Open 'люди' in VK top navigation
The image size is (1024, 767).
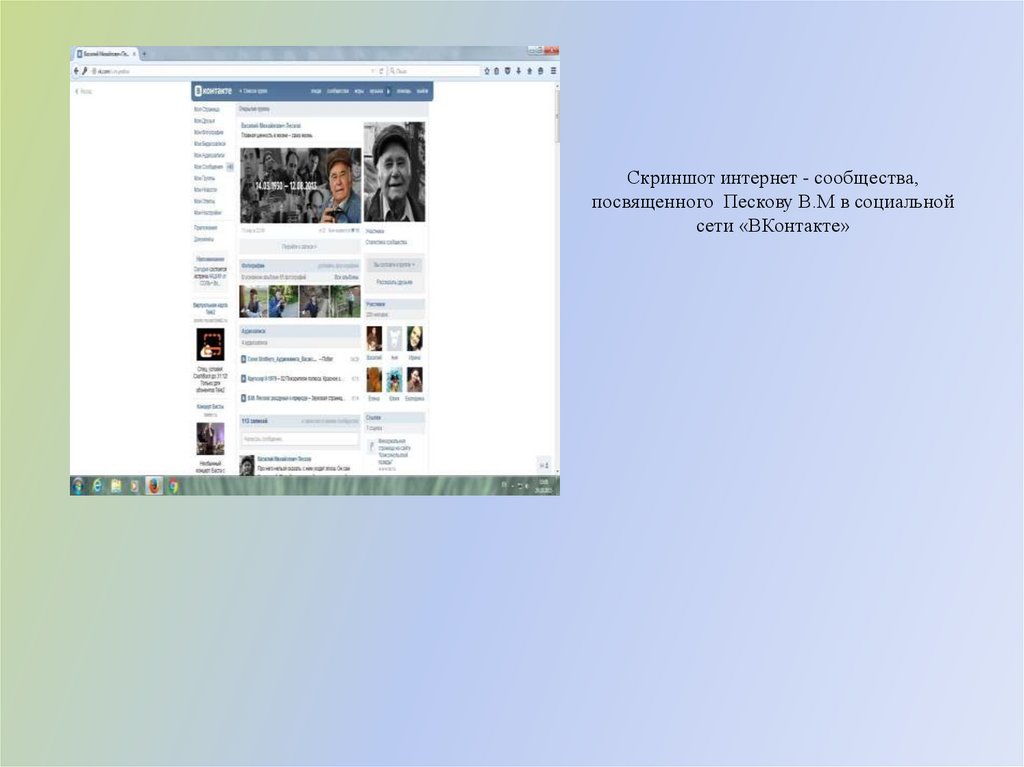316,91
